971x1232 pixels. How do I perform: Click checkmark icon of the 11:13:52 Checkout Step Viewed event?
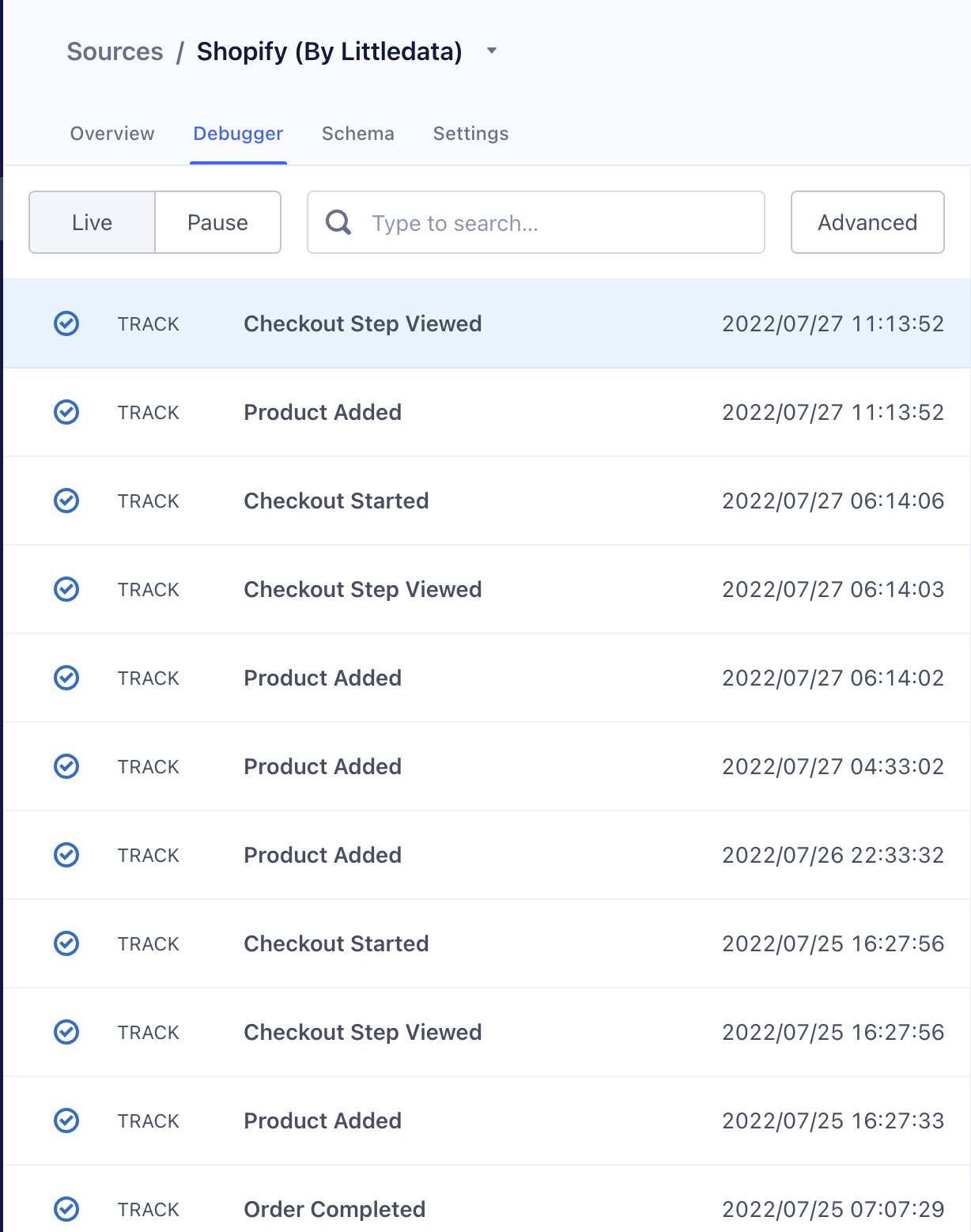tap(66, 323)
